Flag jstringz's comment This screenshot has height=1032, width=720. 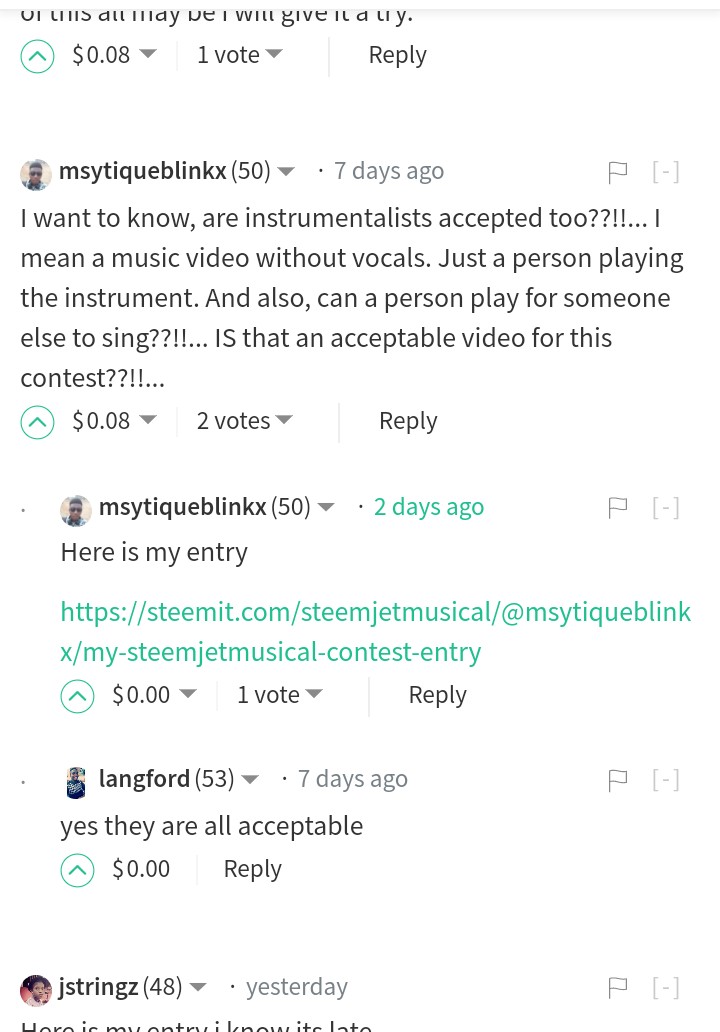(618, 988)
